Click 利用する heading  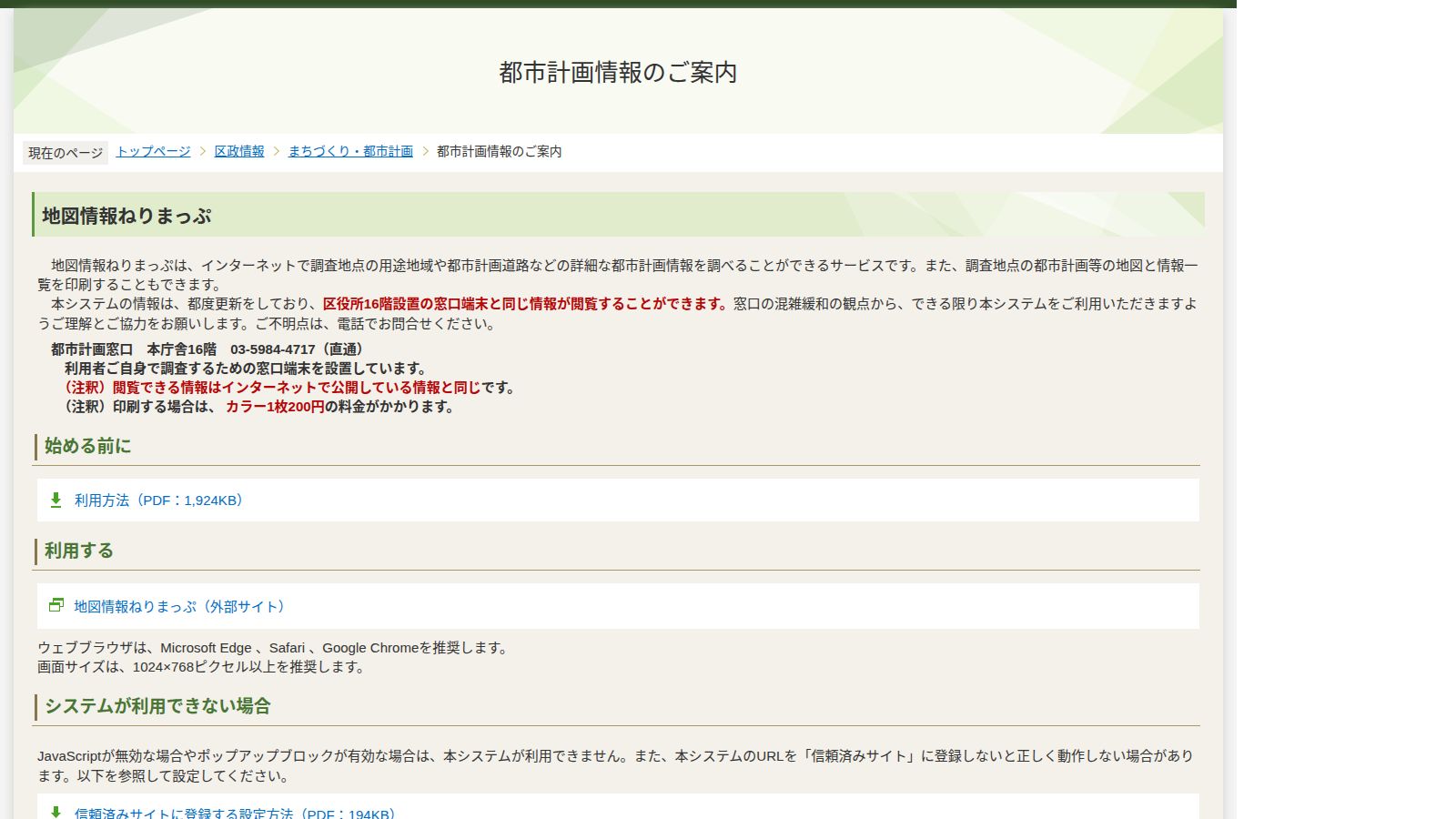tap(78, 551)
